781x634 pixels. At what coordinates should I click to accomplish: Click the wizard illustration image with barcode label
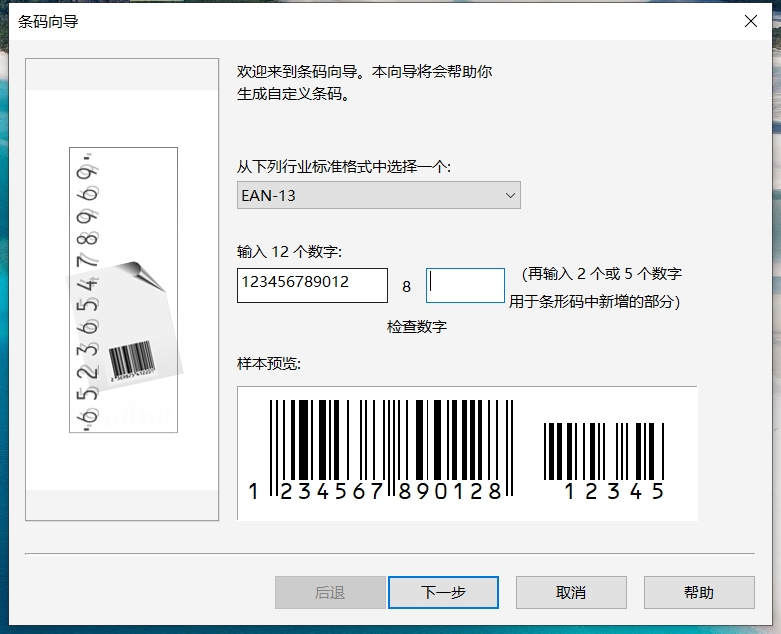(x=123, y=290)
